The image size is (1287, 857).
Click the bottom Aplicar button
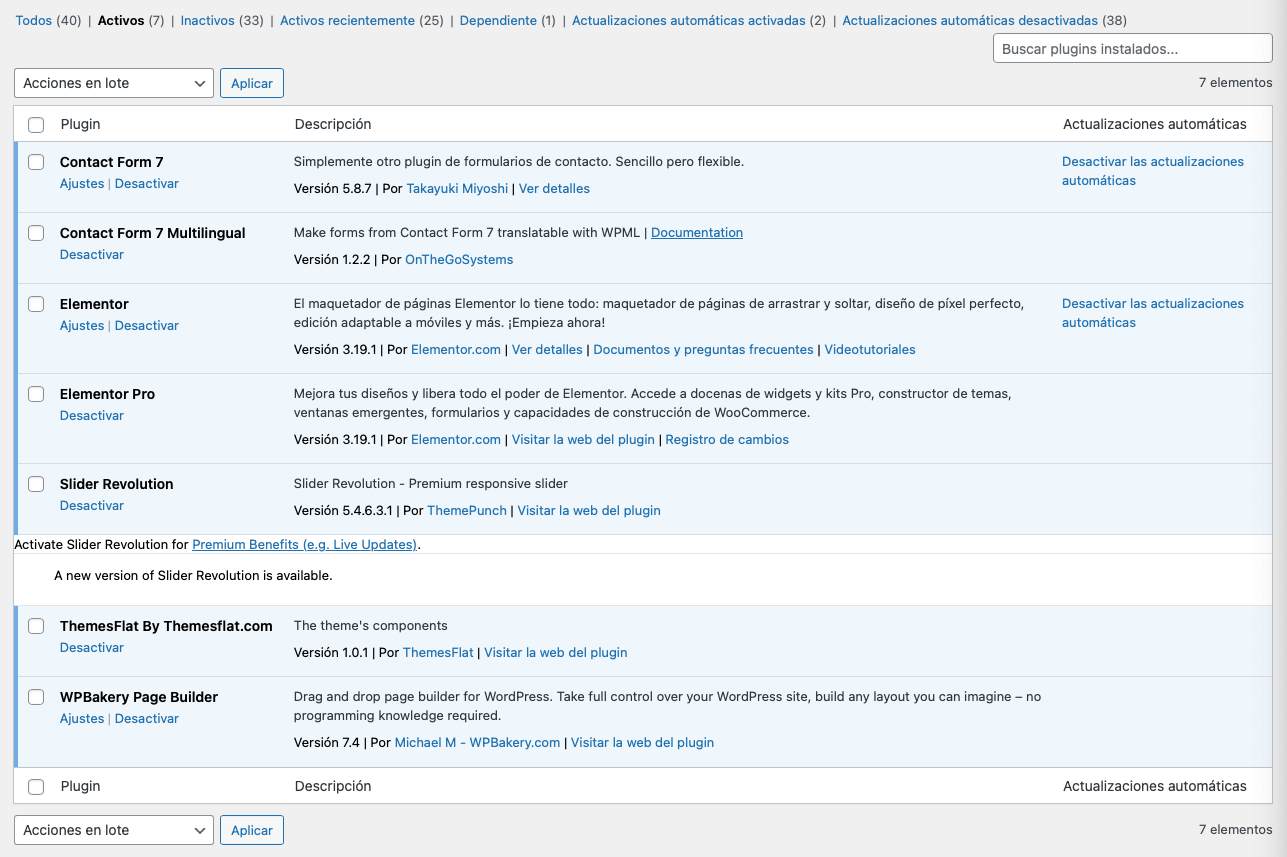tap(252, 830)
